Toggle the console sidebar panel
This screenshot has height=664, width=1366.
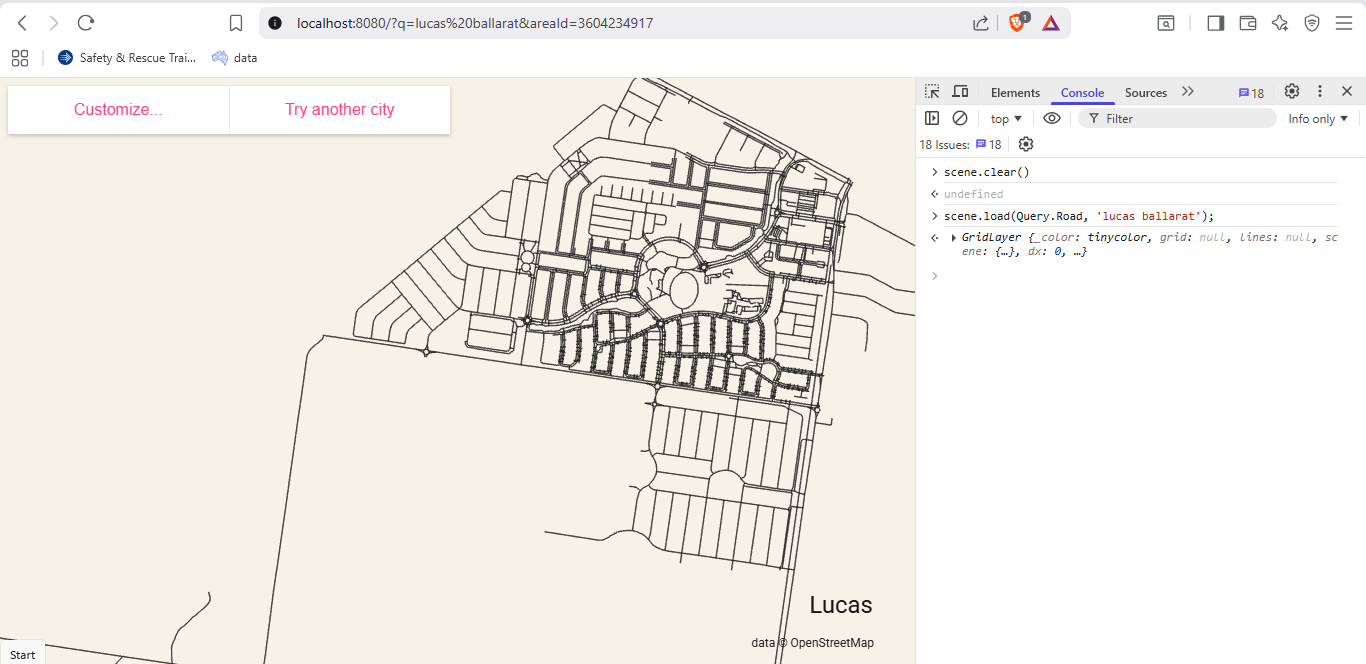[932, 118]
